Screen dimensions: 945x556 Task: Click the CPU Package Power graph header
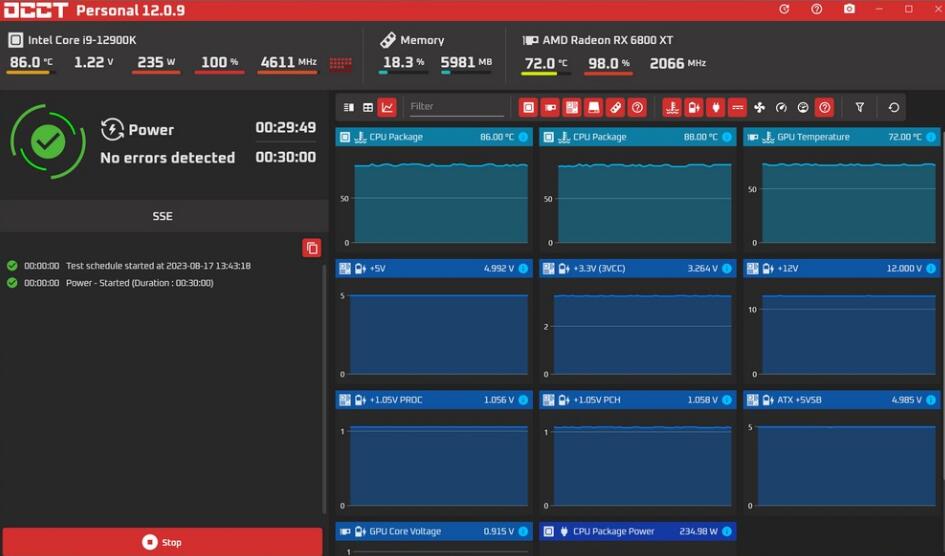[x=638, y=531]
